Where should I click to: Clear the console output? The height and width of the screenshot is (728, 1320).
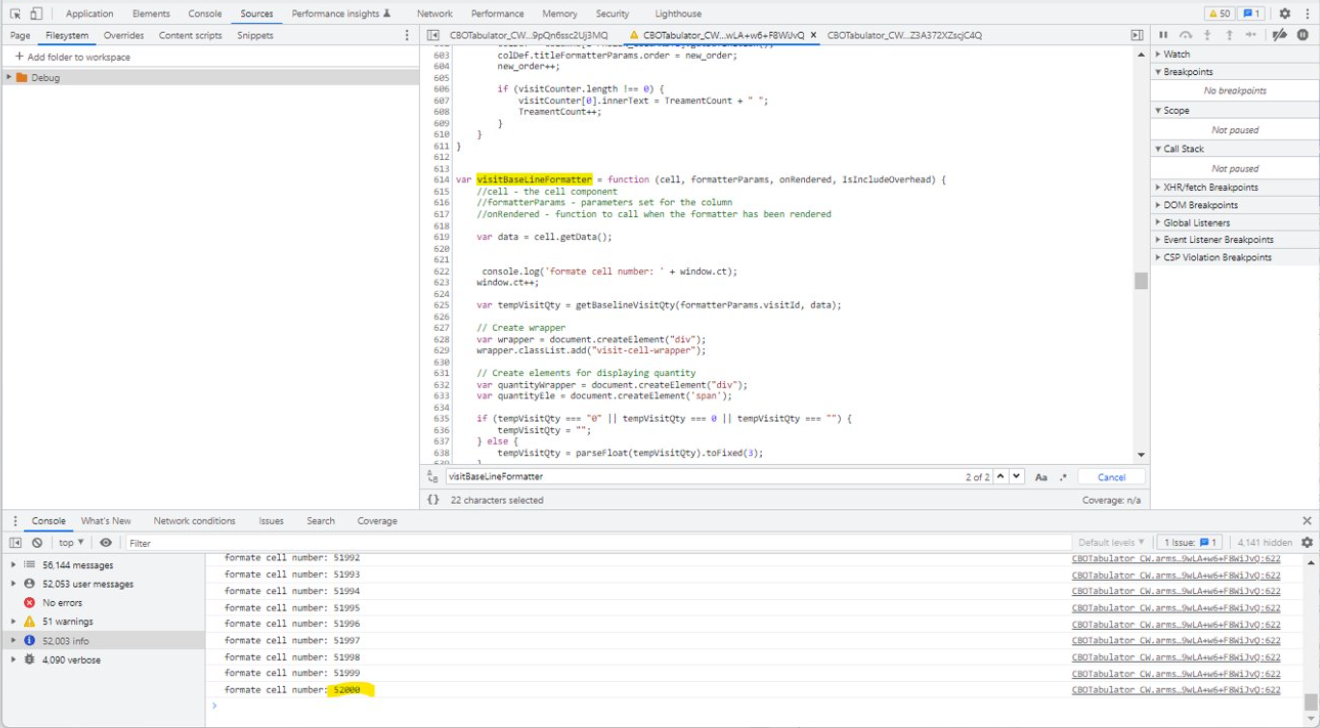[x=35, y=542]
